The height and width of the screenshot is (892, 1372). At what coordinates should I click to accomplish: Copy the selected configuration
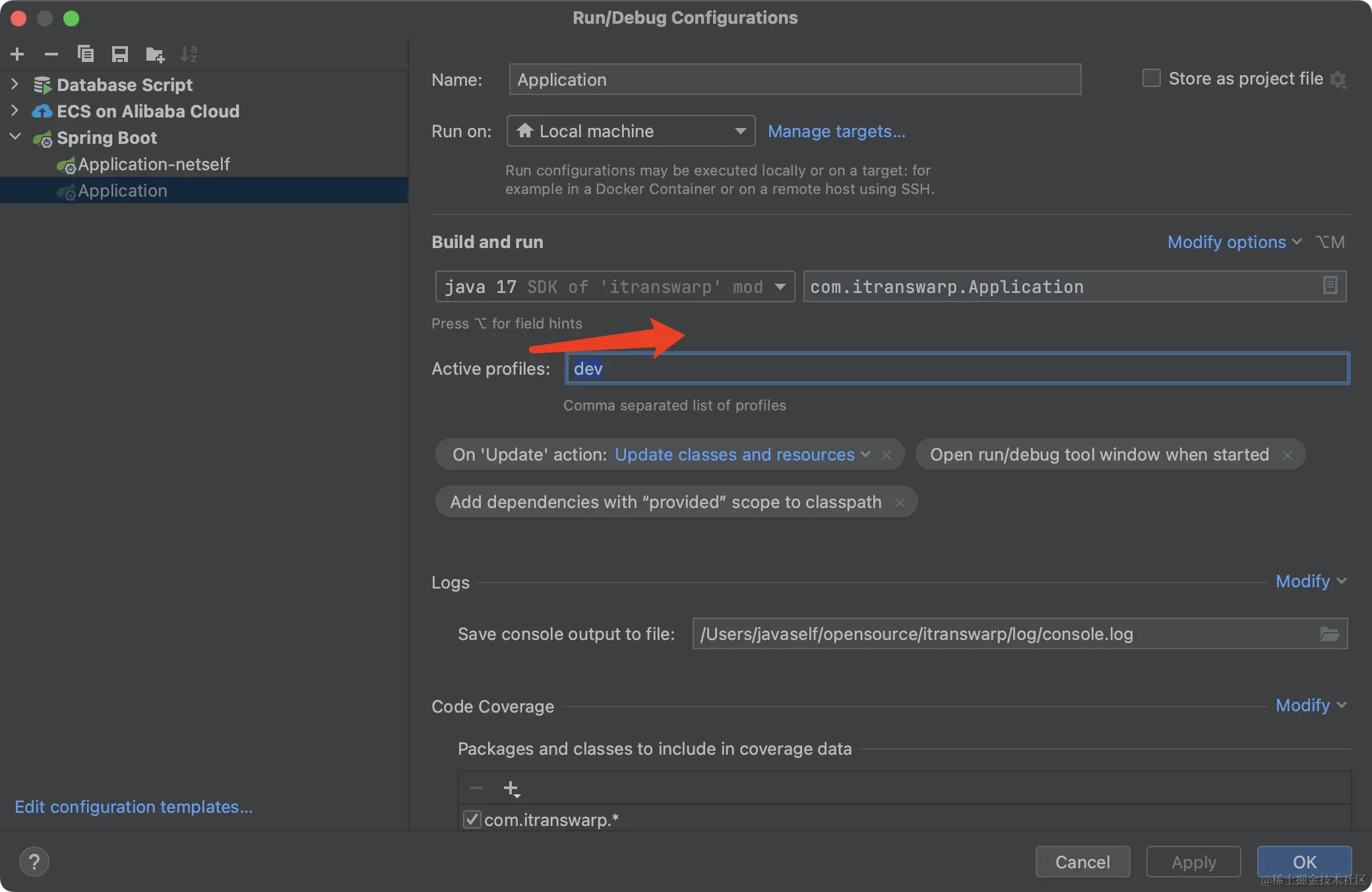click(86, 54)
